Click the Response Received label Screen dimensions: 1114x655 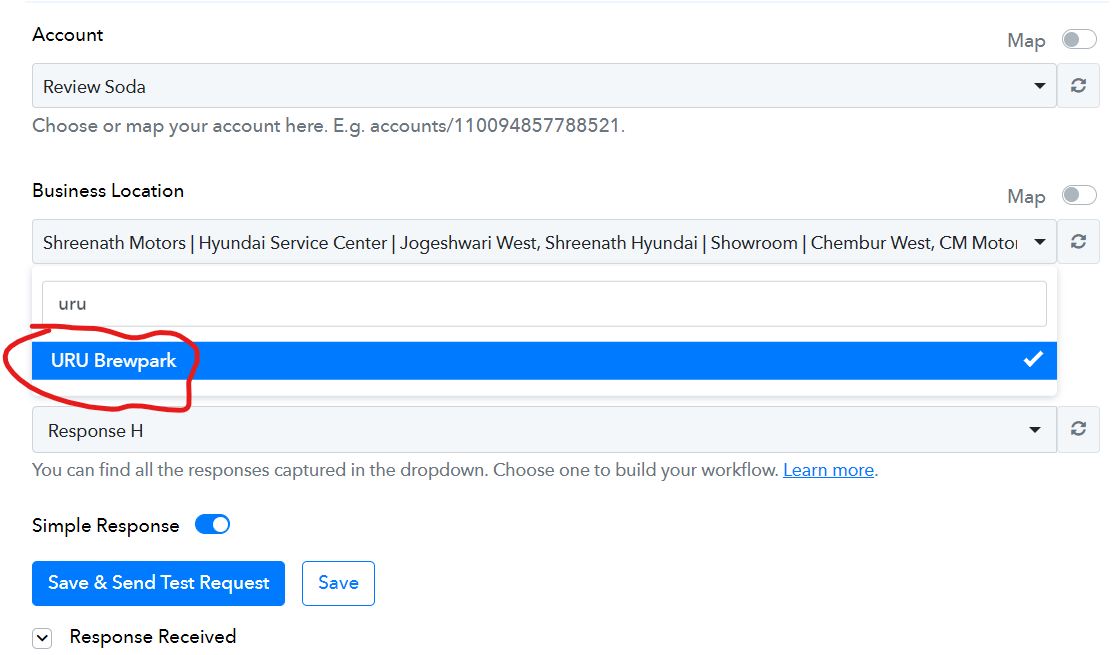(153, 637)
